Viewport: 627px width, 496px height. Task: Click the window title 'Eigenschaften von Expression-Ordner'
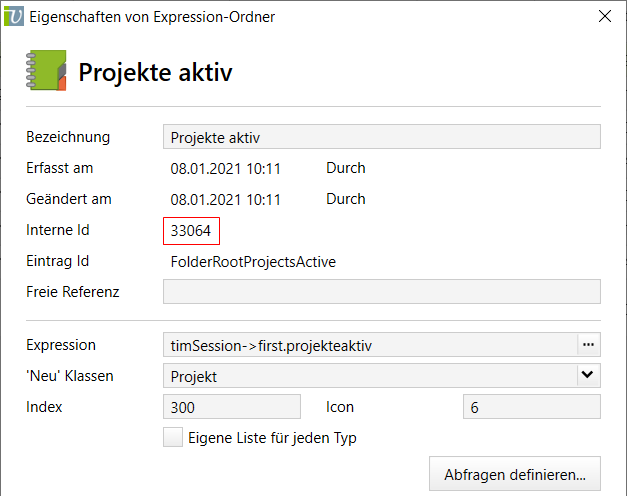(153, 17)
